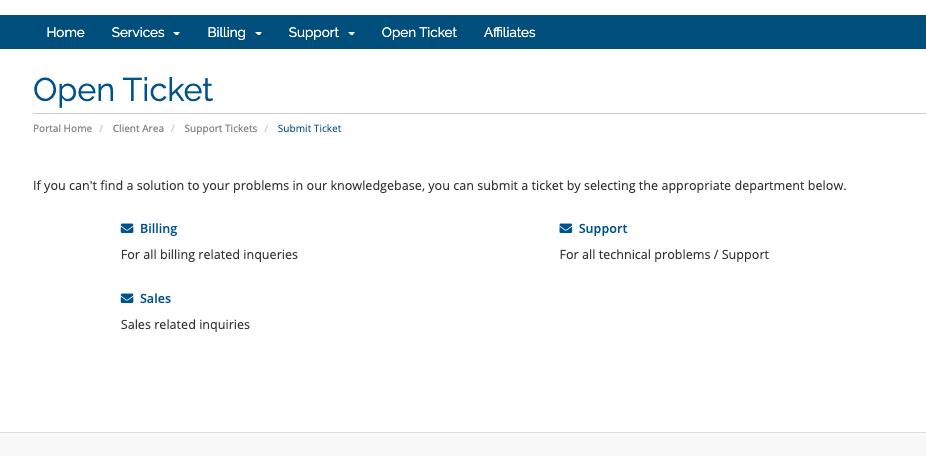Expand the Support menu caret in navbar
Viewport: 926px width, 456px height.
[x=351, y=34]
